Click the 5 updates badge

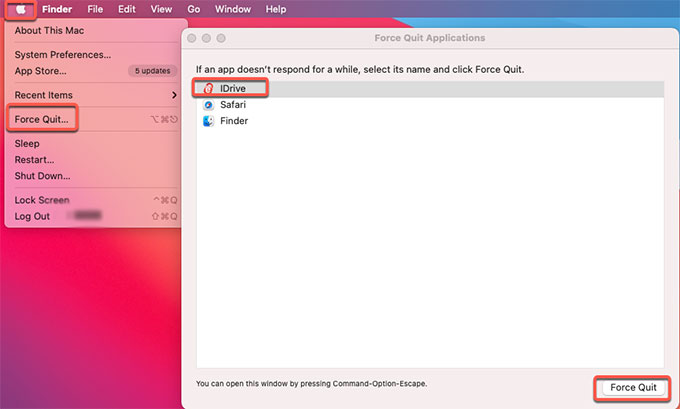pos(152,71)
